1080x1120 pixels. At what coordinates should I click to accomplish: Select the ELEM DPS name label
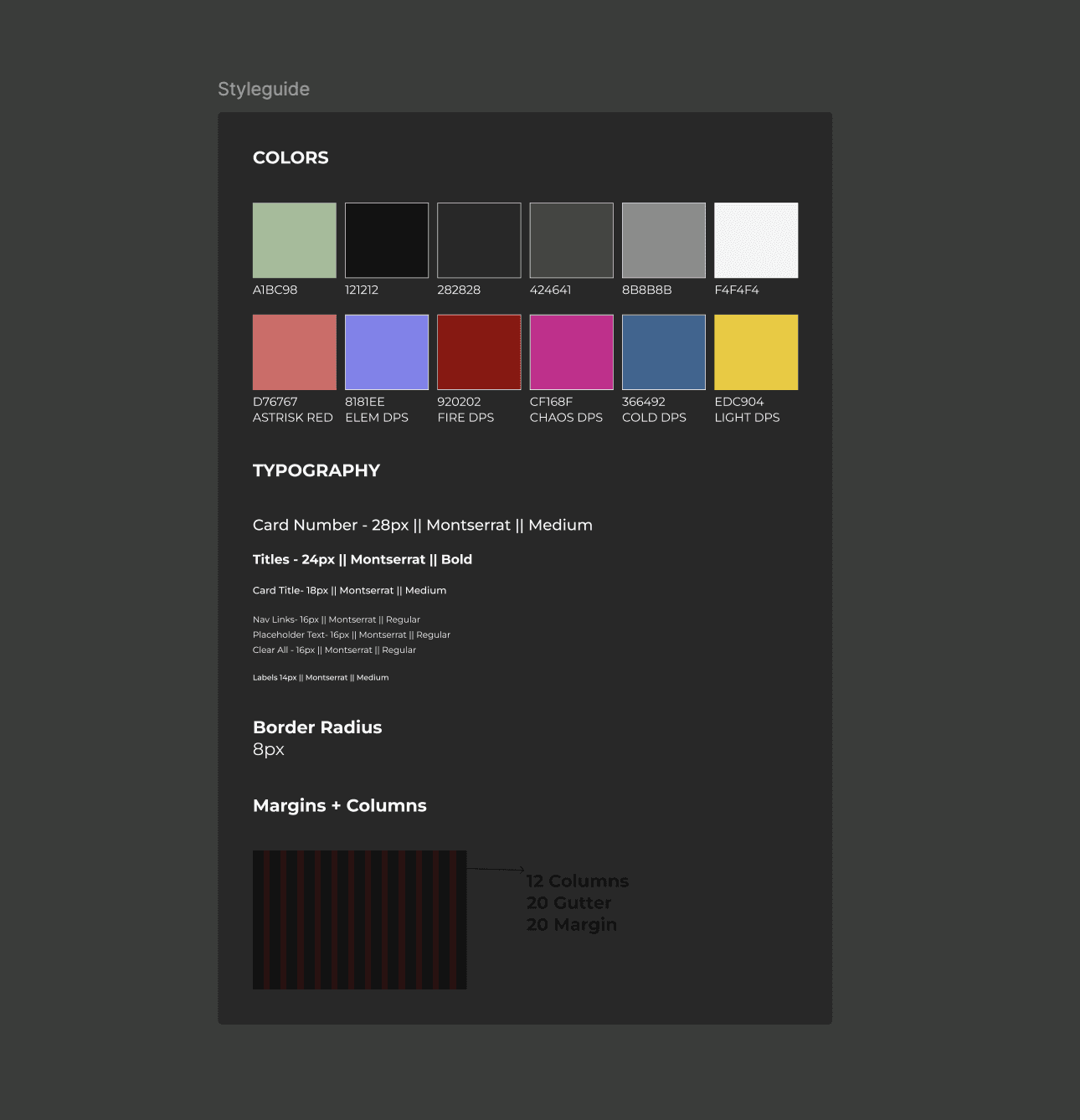(x=377, y=418)
